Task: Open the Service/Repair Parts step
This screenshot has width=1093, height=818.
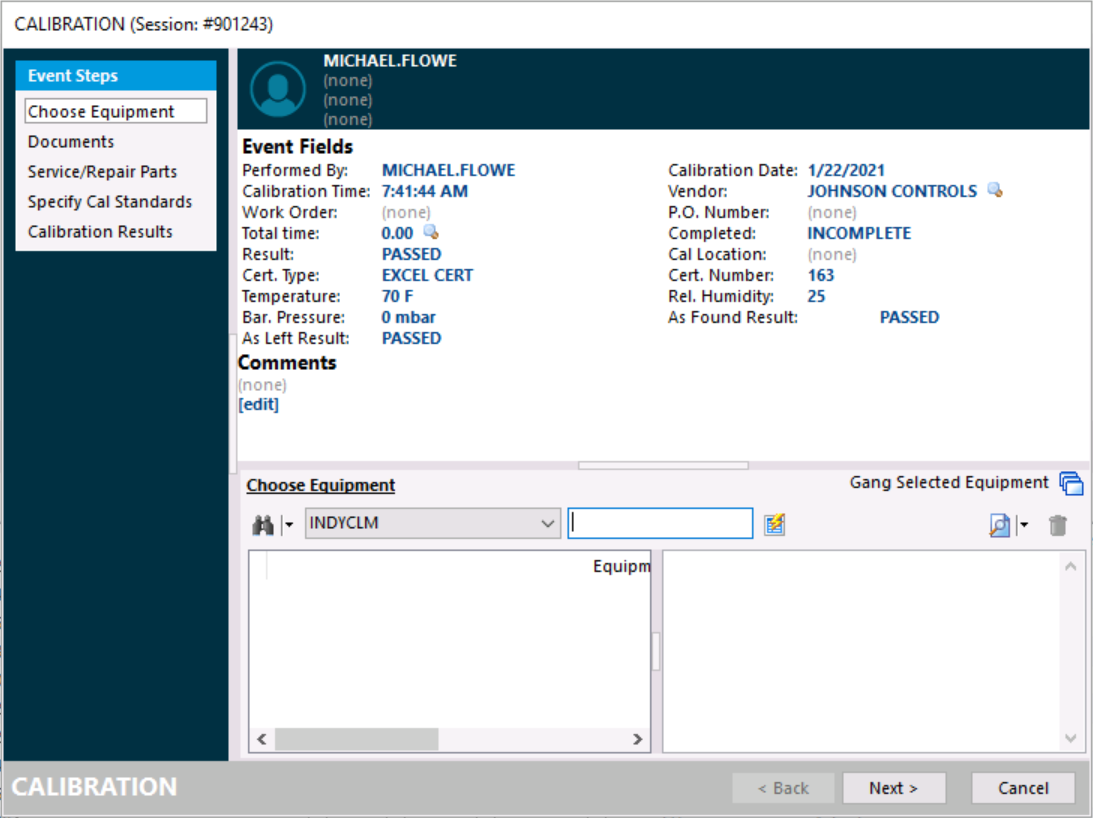Action: [x=102, y=172]
